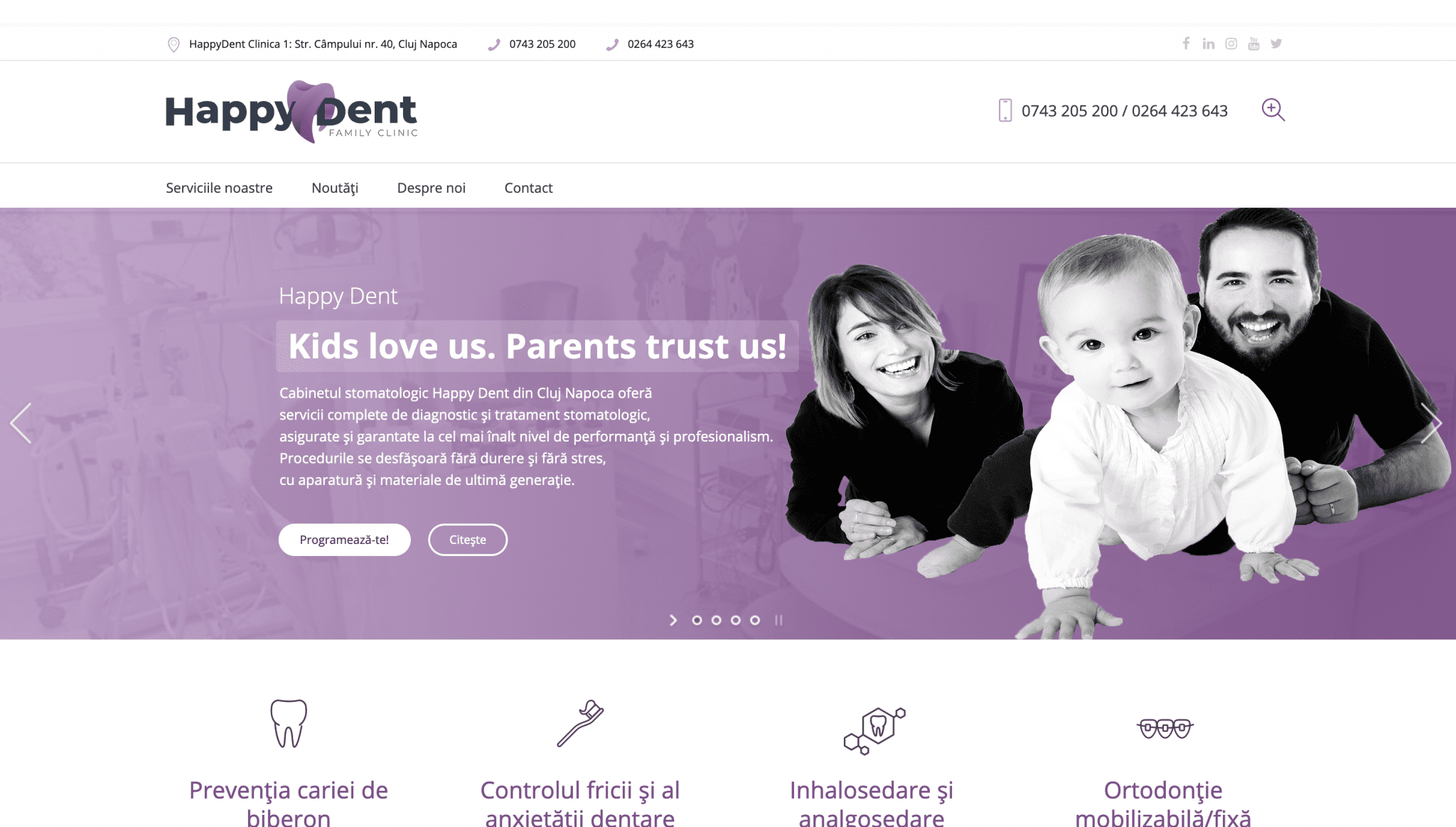This screenshot has width=1456, height=827.
Task: Open the Instagram social icon
Action: pos(1231,44)
